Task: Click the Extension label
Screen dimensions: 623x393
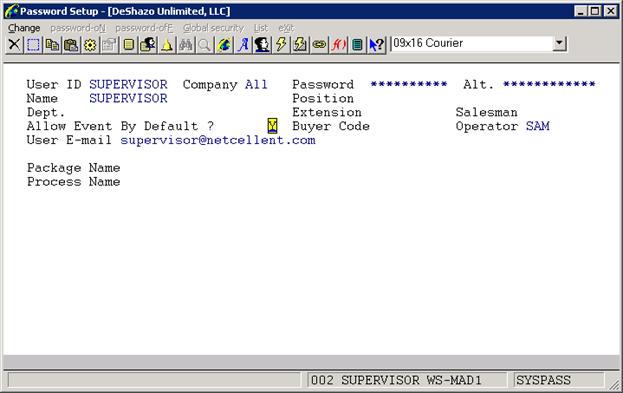Action: 327,112
